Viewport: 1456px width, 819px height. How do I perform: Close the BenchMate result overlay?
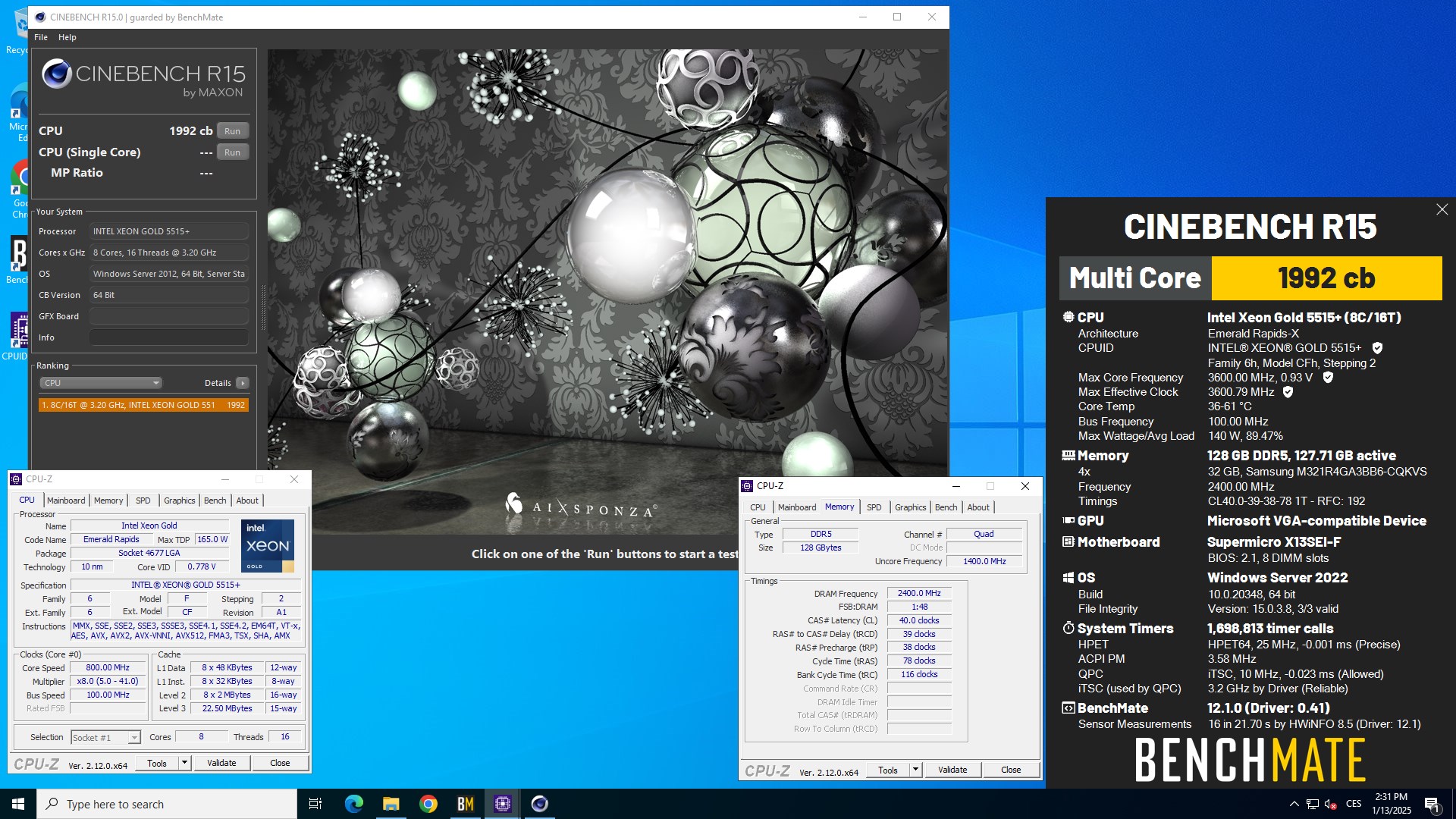(x=1442, y=209)
